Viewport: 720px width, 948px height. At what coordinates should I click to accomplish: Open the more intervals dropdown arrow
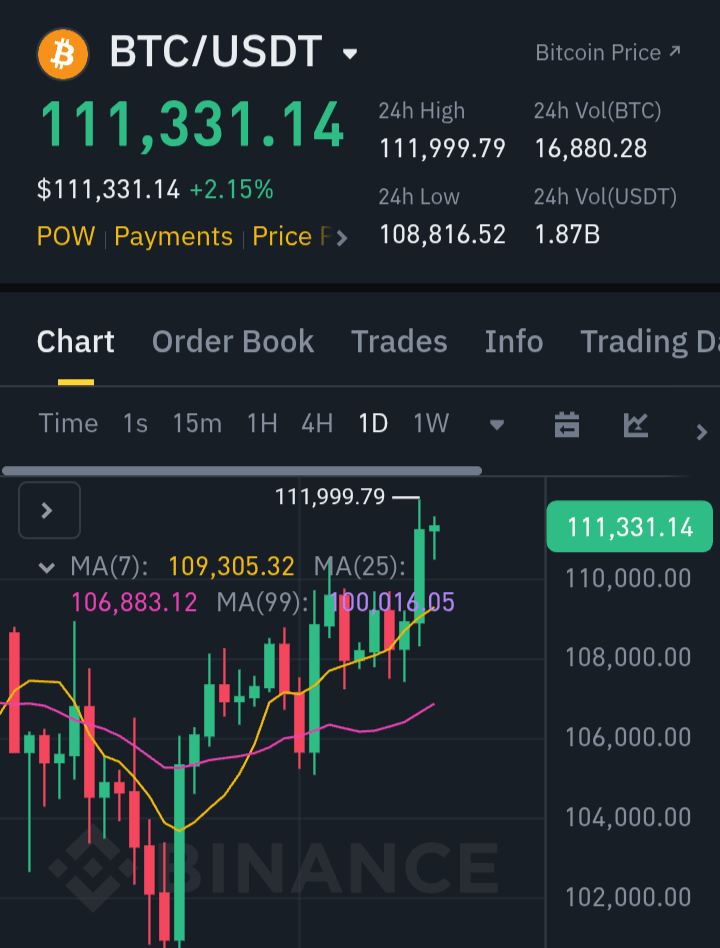[497, 425]
